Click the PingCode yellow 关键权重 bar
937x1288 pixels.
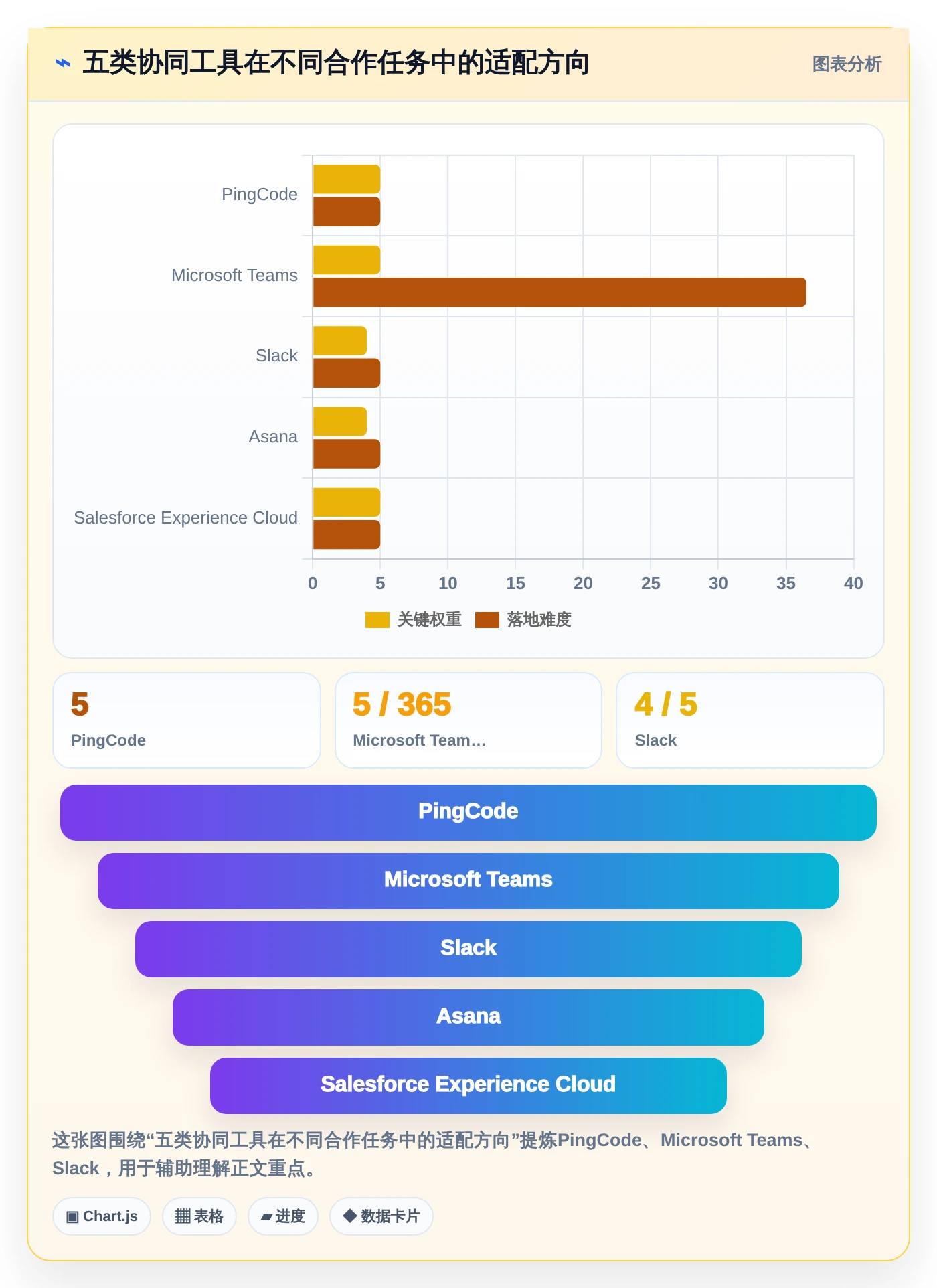point(347,179)
